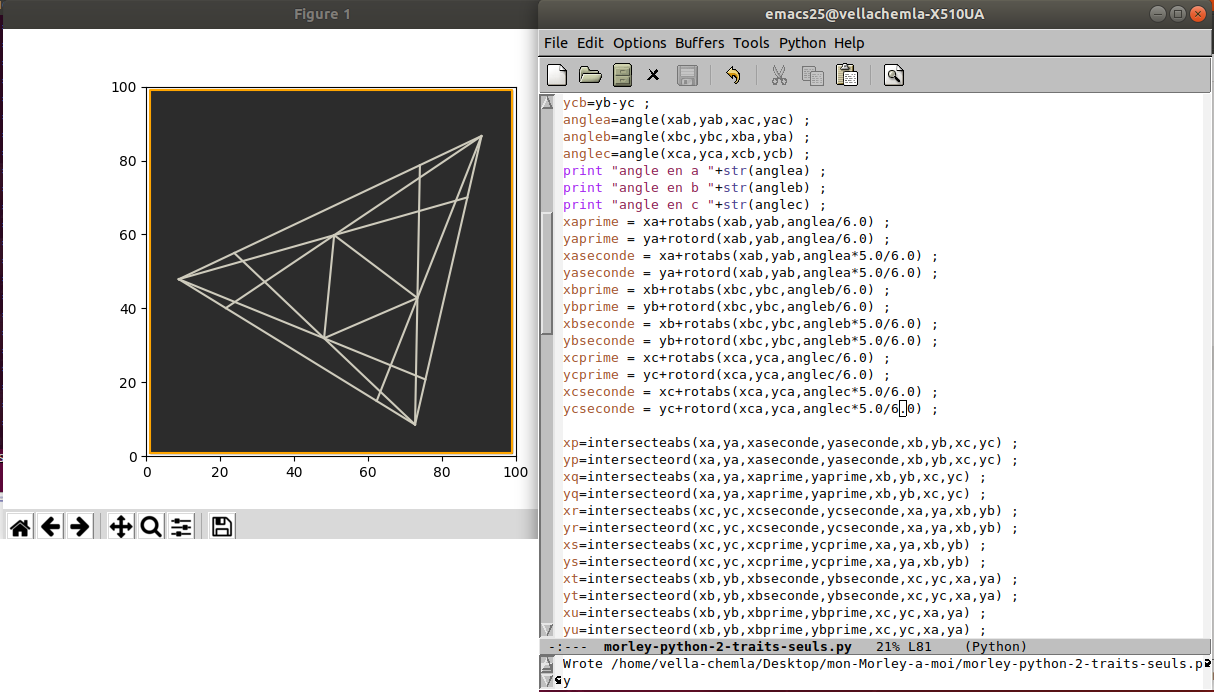Screen dimensions: 1214x692
Task: Close the current buffer with X icon
Action: tap(653, 75)
